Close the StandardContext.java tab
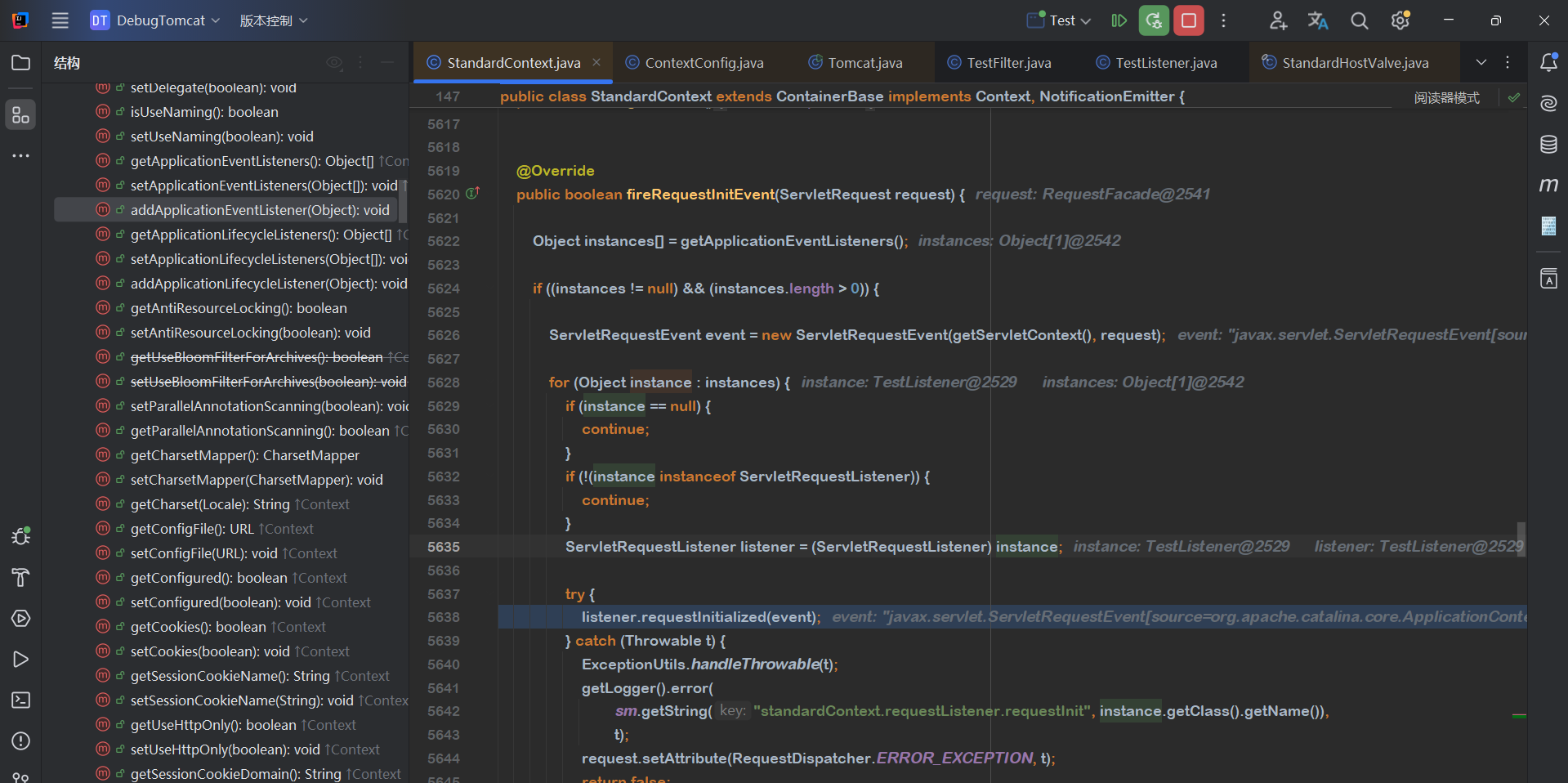This screenshot has height=783, width=1568. coord(596,63)
